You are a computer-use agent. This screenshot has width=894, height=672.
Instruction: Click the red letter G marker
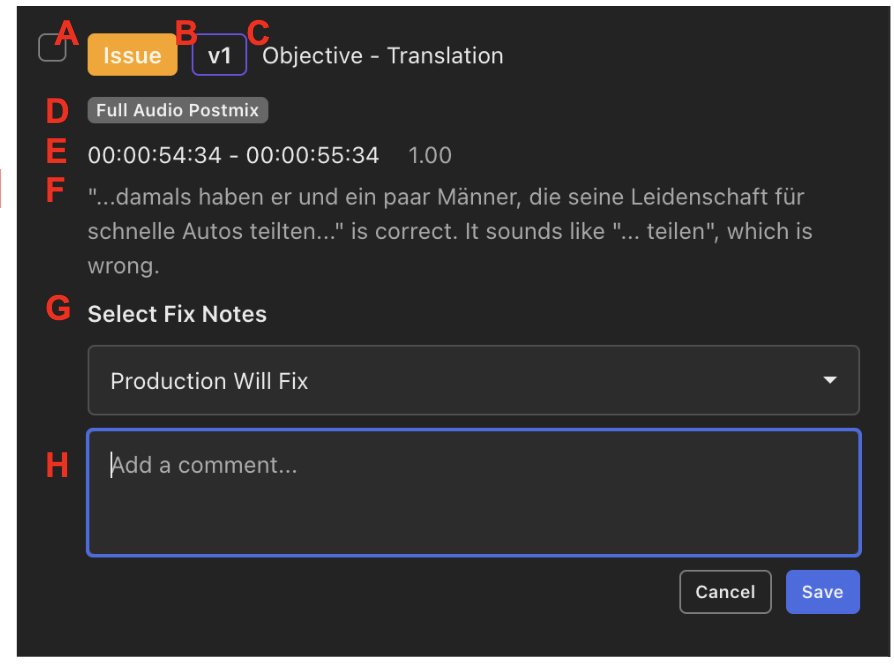coord(58,309)
